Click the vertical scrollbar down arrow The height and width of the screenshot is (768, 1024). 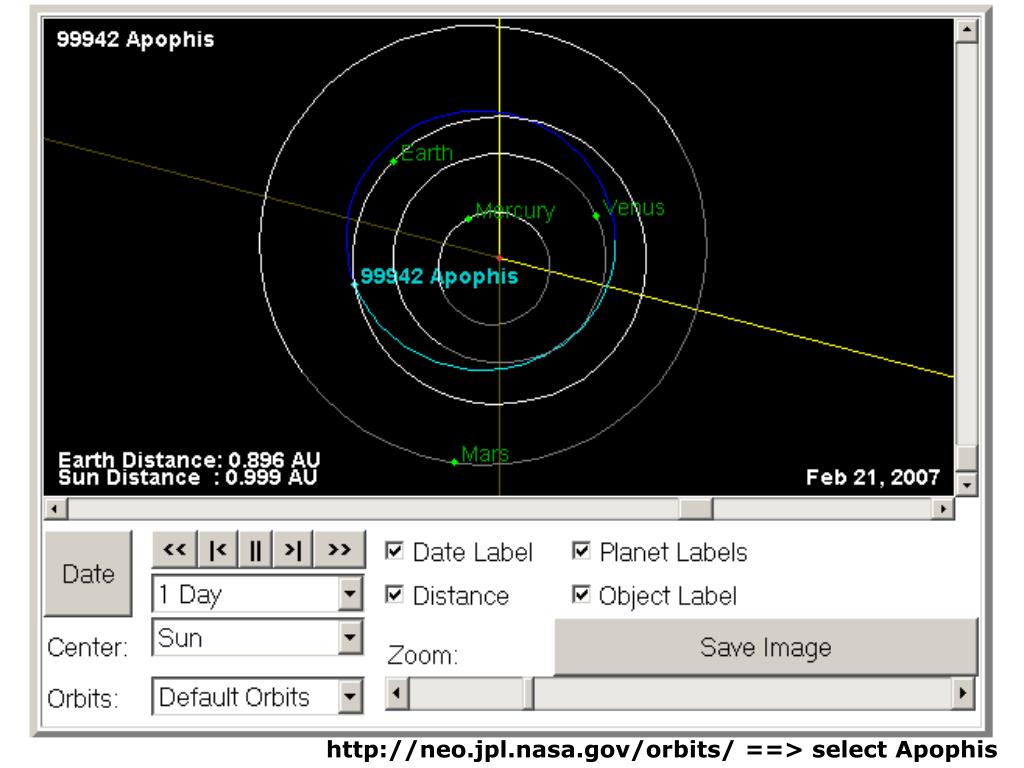pyautogui.click(x=966, y=484)
